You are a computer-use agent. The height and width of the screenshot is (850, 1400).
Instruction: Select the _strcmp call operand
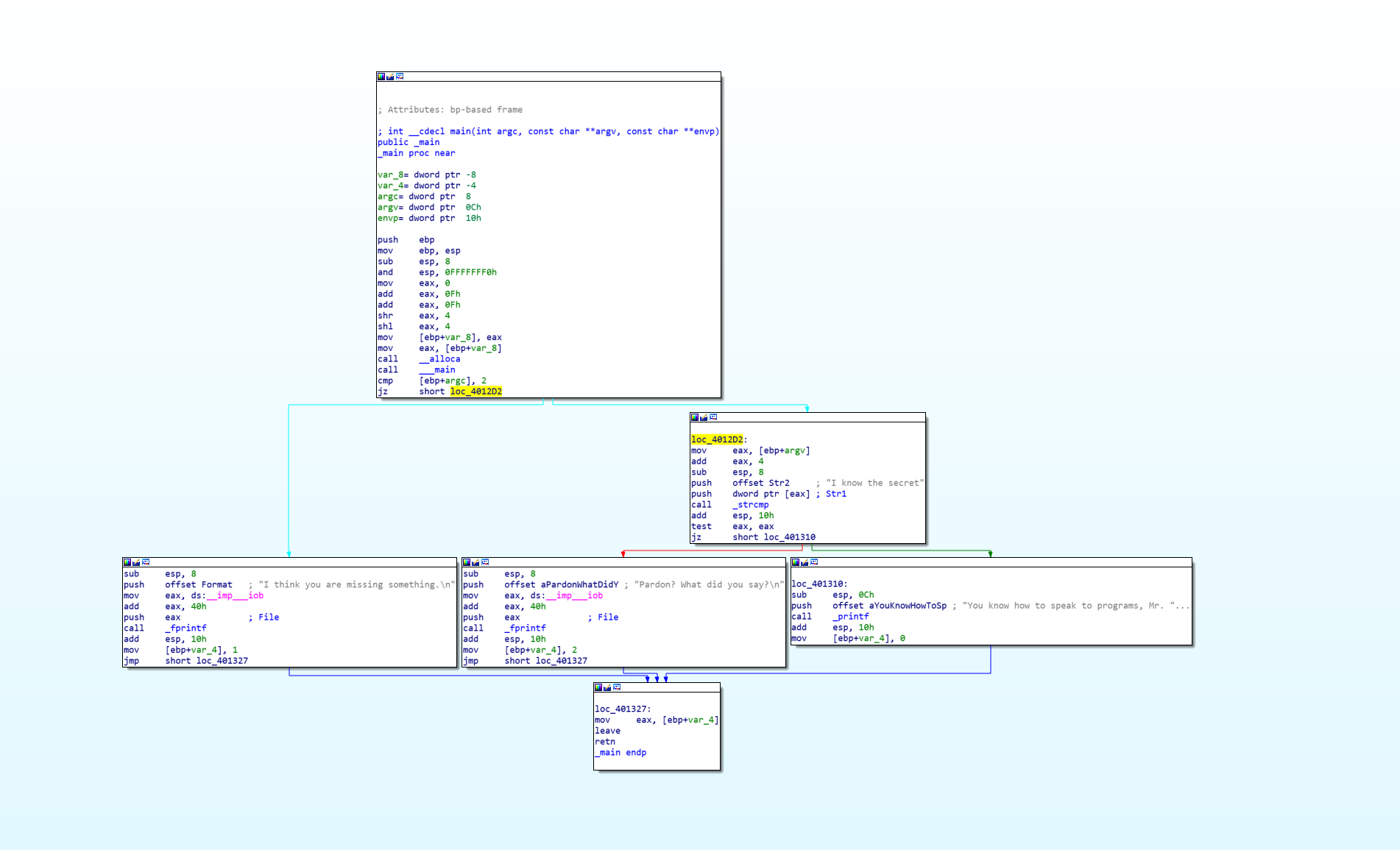coord(751,505)
